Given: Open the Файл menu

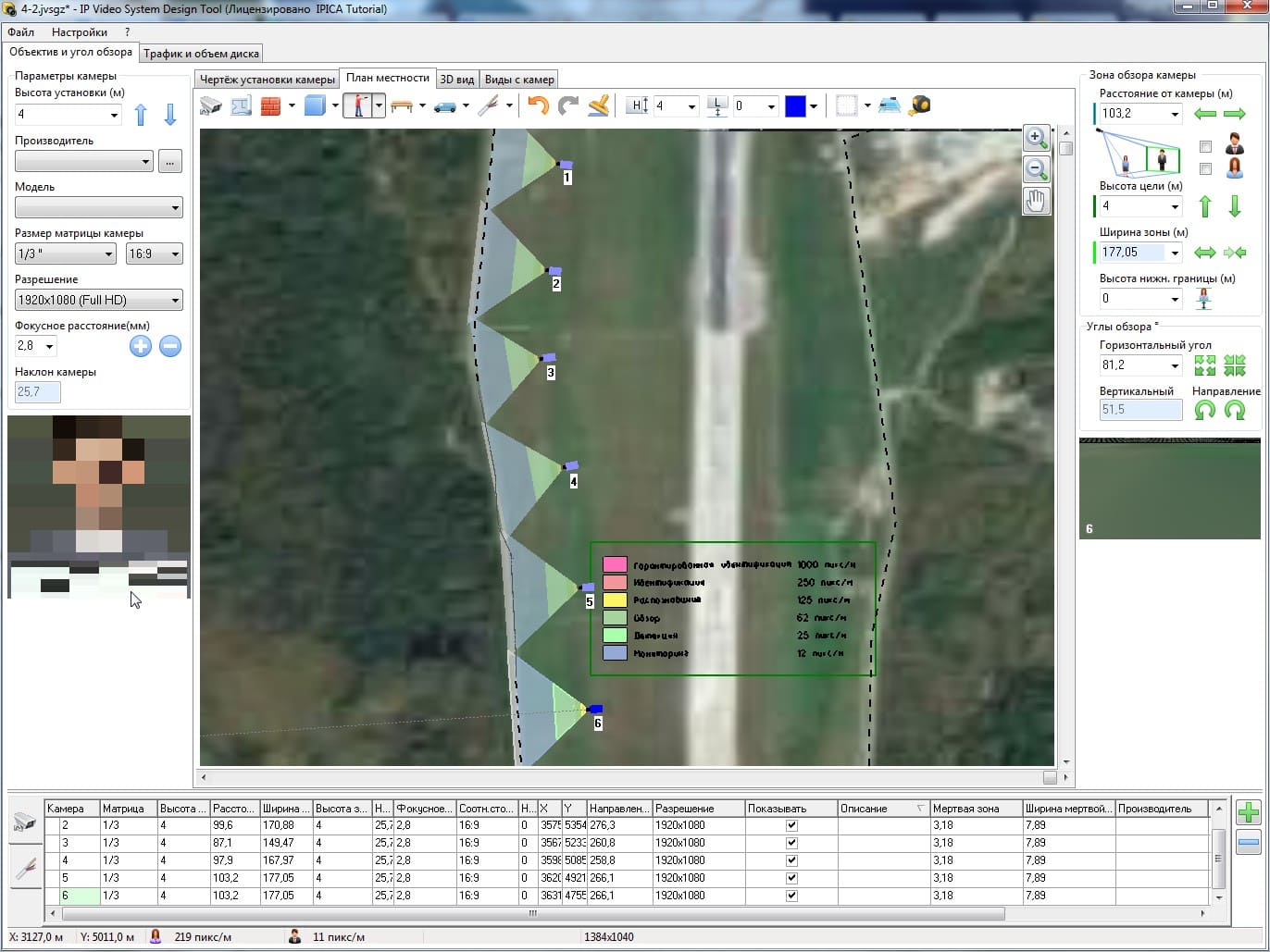Looking at the screenshot, I should [20, 31].
